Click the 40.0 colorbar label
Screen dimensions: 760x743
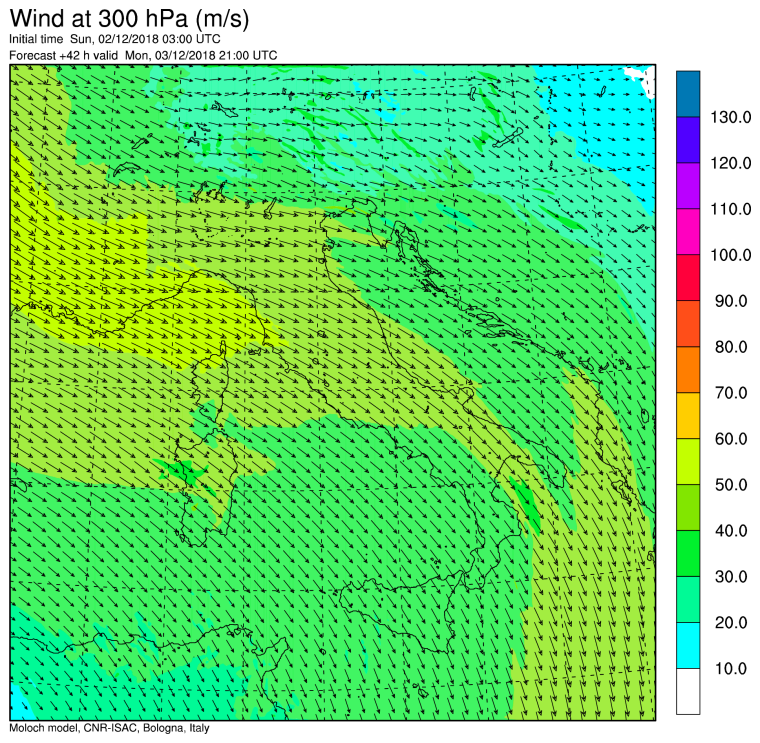[x=731, y=531]
